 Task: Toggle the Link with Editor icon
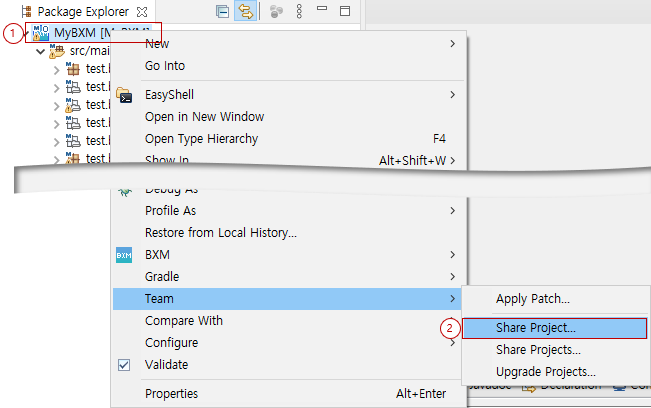(244, 11)
